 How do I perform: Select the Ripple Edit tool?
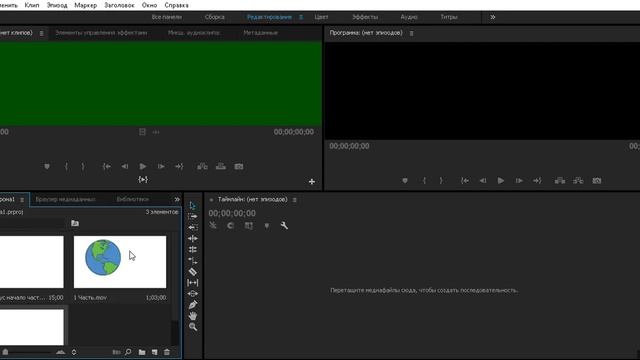pyautogui.click(x=193, y=238)
